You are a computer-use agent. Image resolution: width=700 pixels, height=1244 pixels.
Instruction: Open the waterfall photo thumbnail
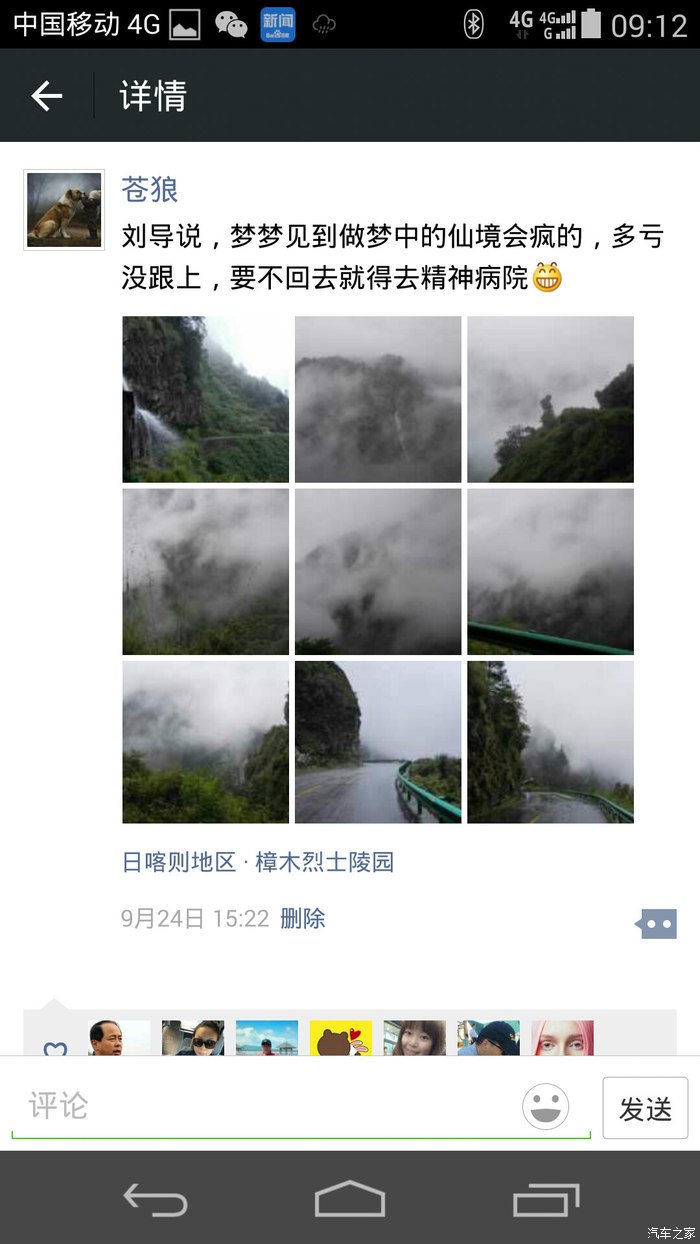206,399
